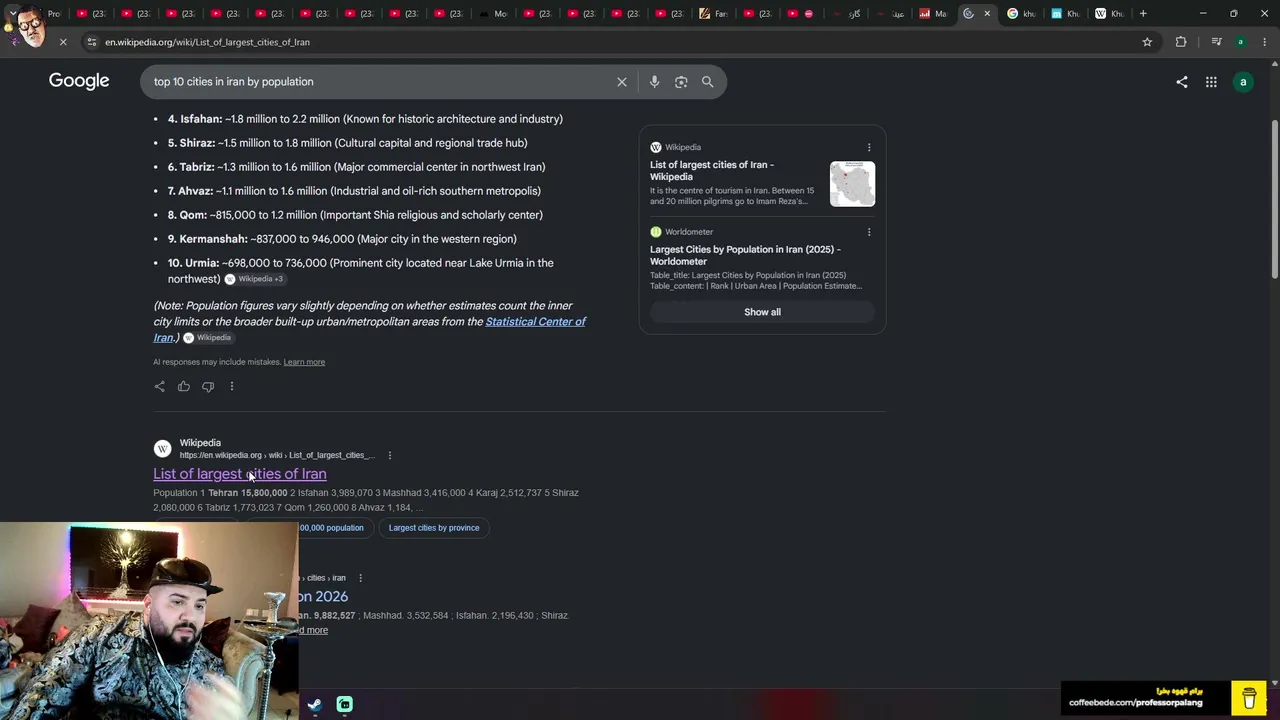1280x720 pixels.
Task: Switch to the 'Fars' tab
Action: pos(714,14)
